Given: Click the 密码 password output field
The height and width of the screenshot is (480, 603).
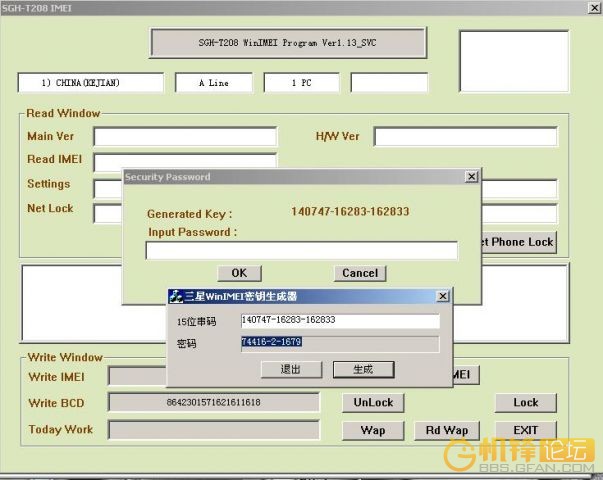Looking at the screenshot, I should (x=340, y=343).
